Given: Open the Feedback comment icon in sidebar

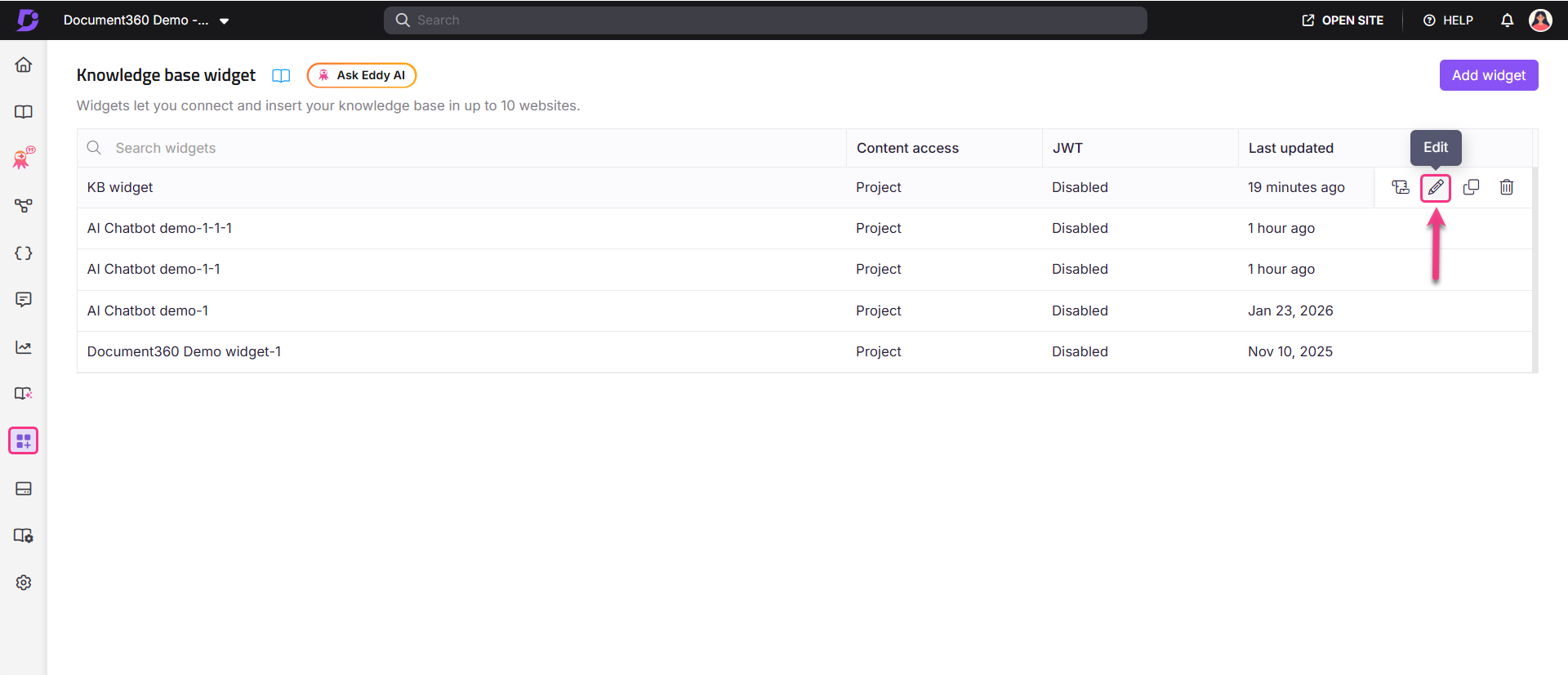Looking at the screenshot, I should point(24,300).
